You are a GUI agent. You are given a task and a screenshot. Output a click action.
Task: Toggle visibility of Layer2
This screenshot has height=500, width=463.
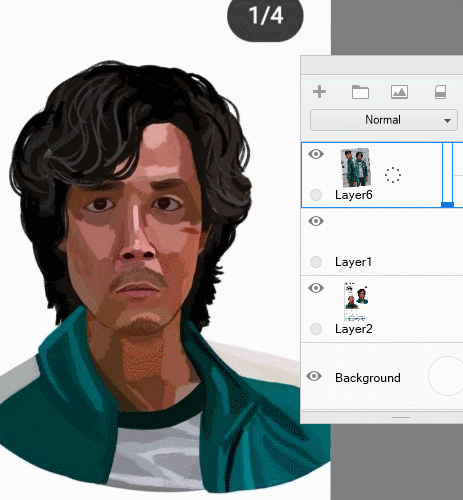click(316, 288)
